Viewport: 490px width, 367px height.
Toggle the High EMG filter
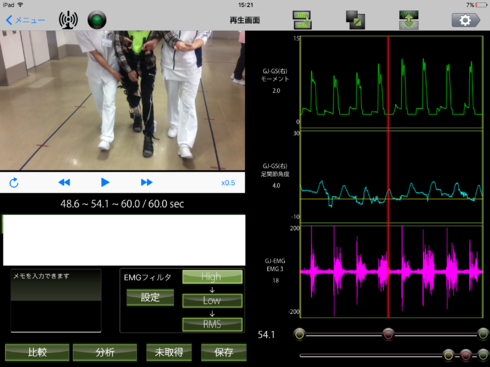click(x=212, y=277)
